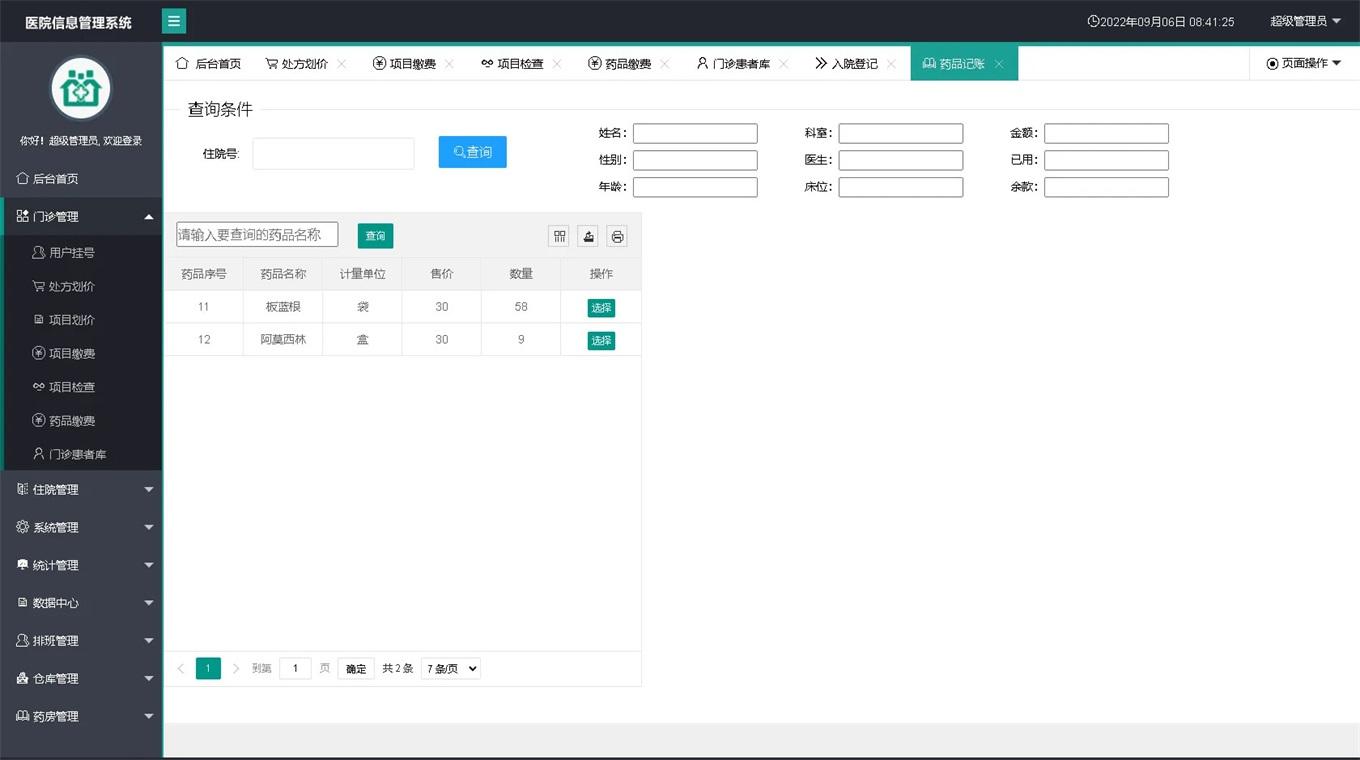Open 项目划价 in the sidebar
Screen dimensions: 1360x760
pos(81,320)
